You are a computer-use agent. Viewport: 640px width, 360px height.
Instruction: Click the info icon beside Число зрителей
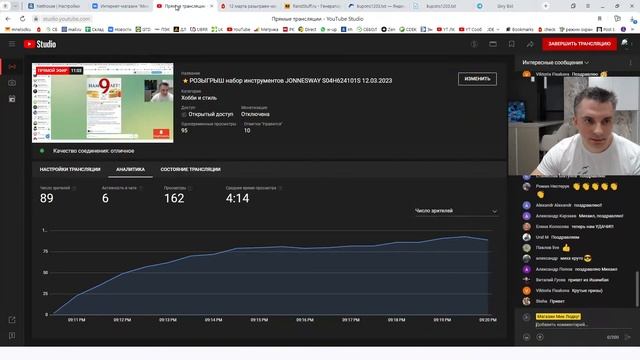[74, 188]
